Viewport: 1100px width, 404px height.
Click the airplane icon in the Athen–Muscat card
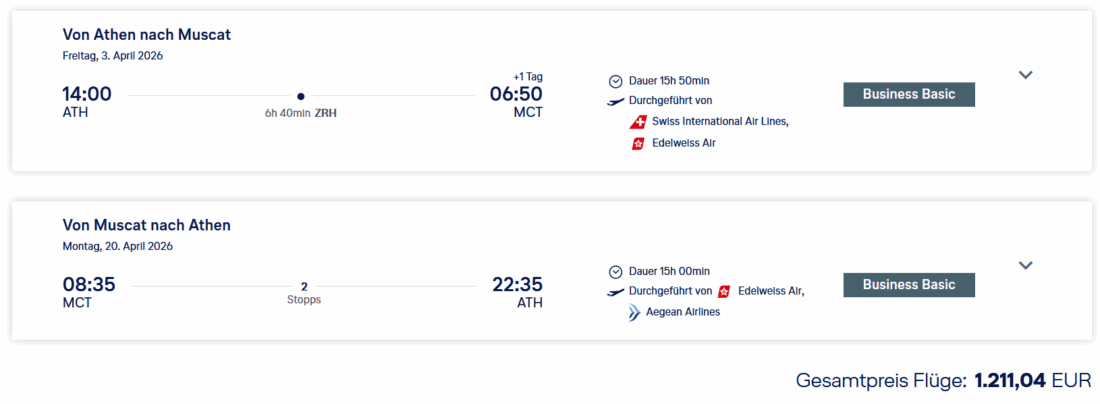pyautogui.click(x=615, y=101)
